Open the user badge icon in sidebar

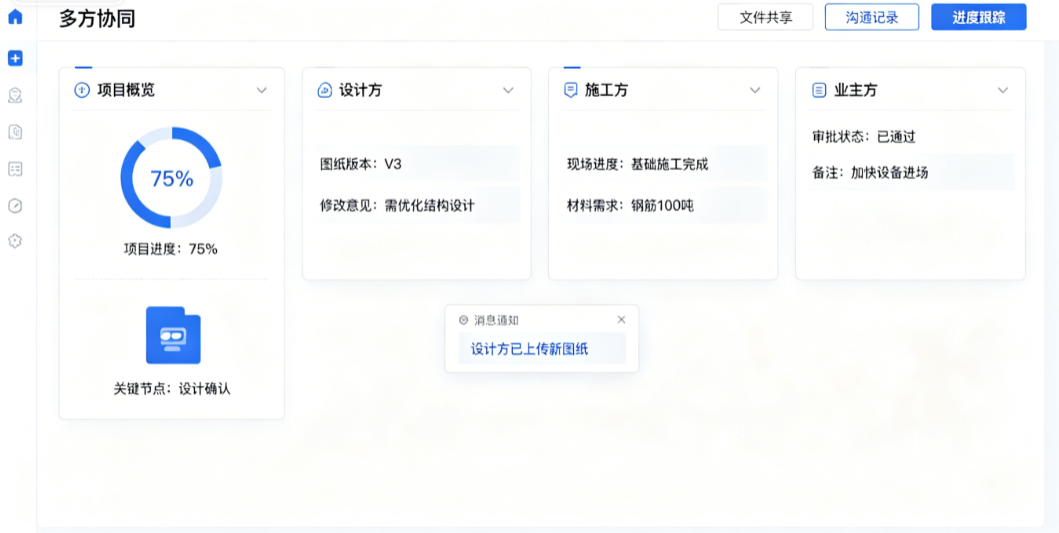click(x=15, y=95)
